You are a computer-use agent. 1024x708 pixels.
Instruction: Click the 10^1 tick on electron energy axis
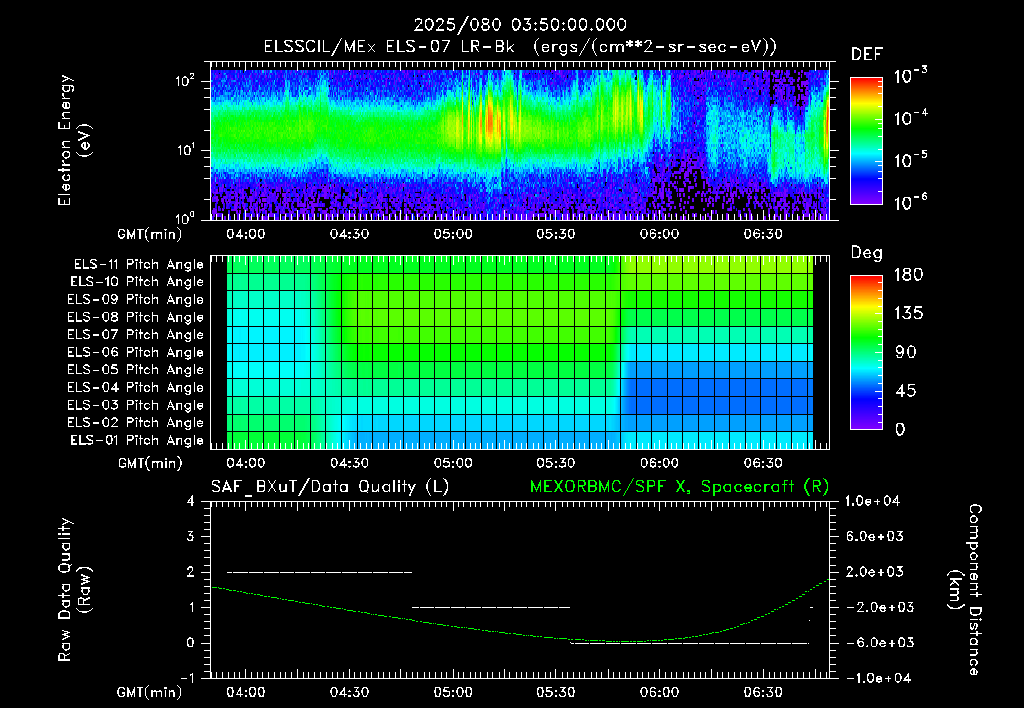coord(185,150)
